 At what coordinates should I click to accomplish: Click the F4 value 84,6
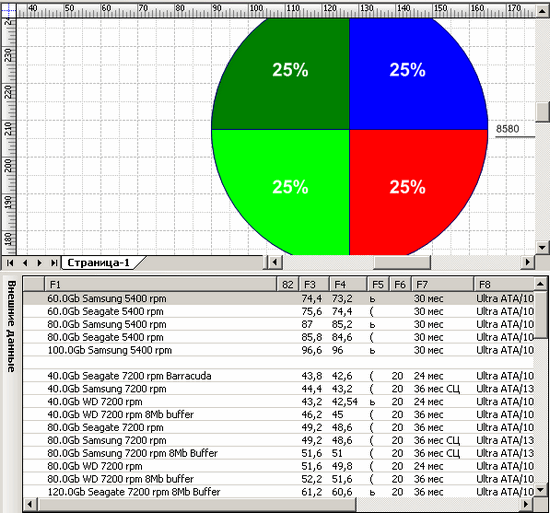click(x=342, y=337)
